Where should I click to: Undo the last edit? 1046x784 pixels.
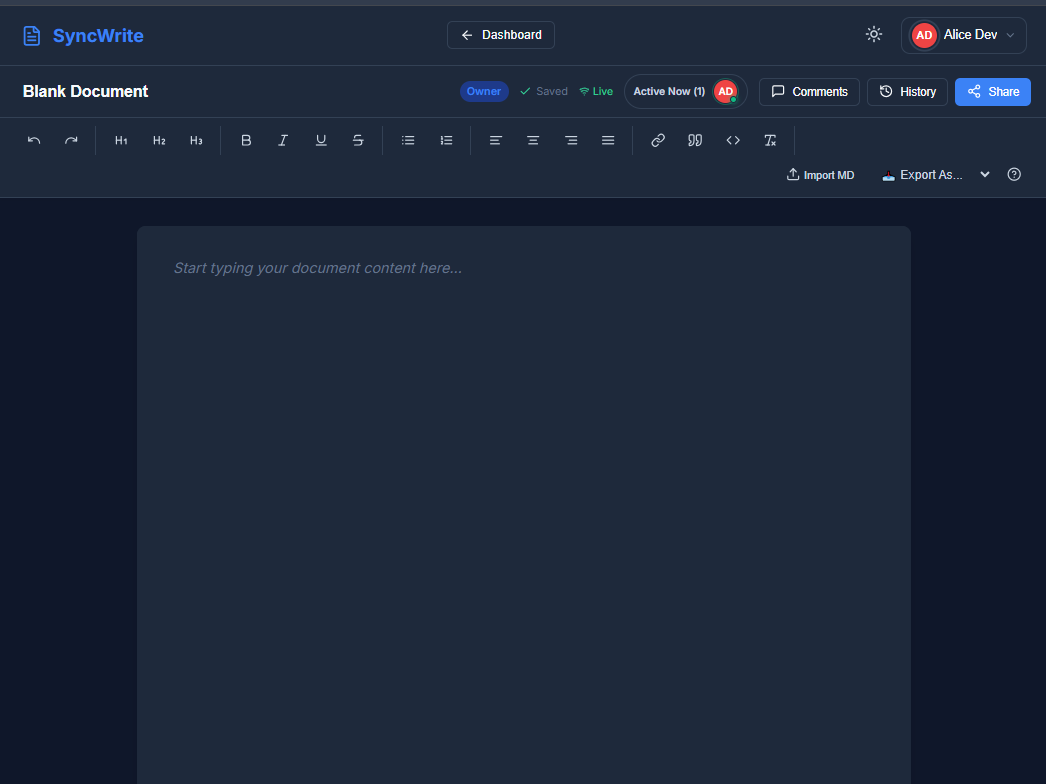[x=34, y=140]
